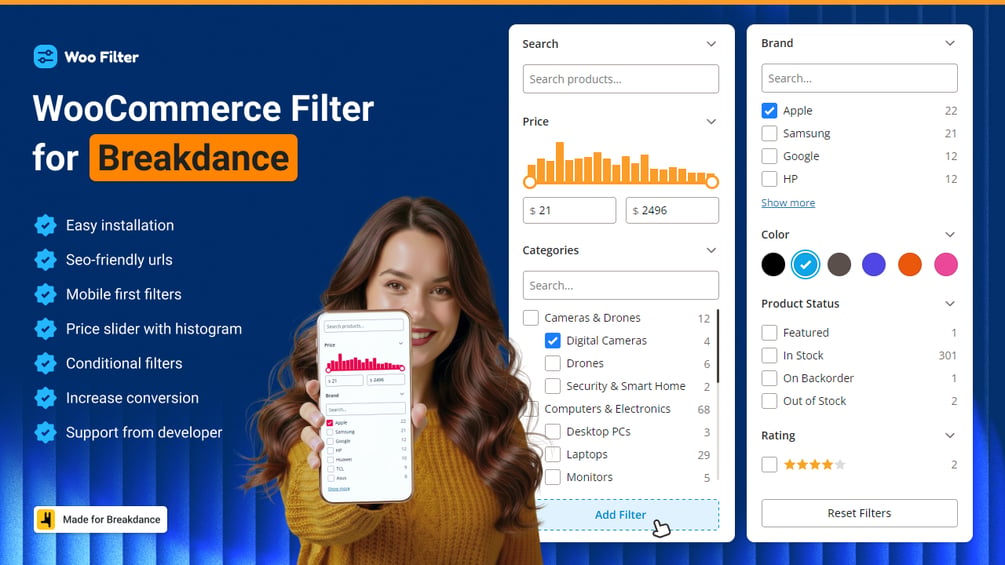Click the WooCommerce Filter heading
Screen dimensions: 1005x565
[x=203, y=108]
